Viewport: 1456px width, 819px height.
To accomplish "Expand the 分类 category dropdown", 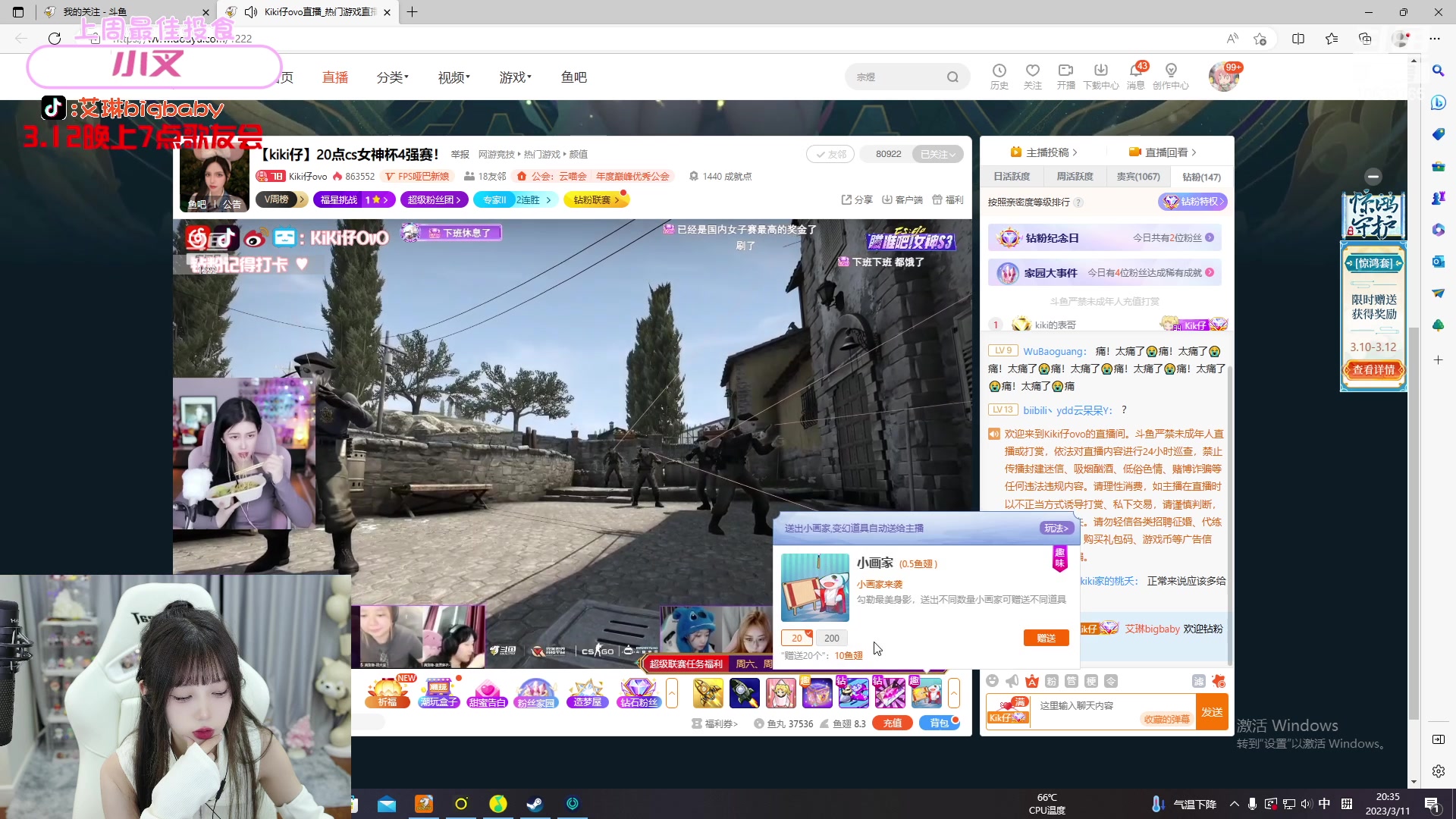I will [393, 77].
